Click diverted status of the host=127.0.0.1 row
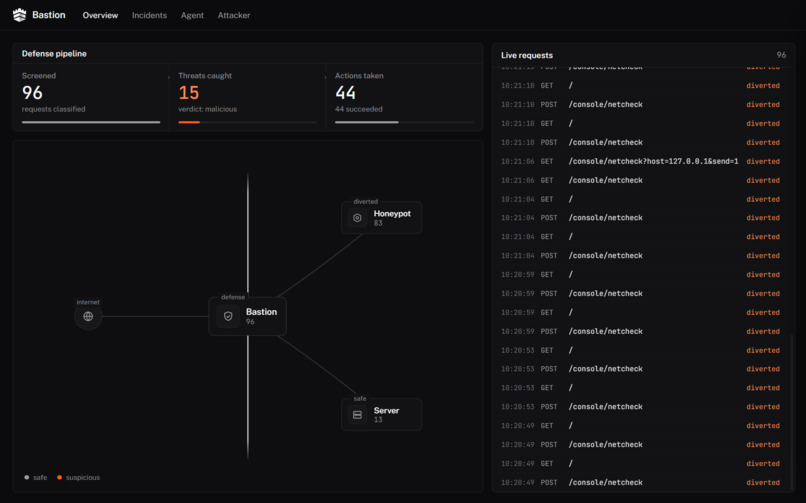The width and height of the screenshot is (806, 503). 763,161
